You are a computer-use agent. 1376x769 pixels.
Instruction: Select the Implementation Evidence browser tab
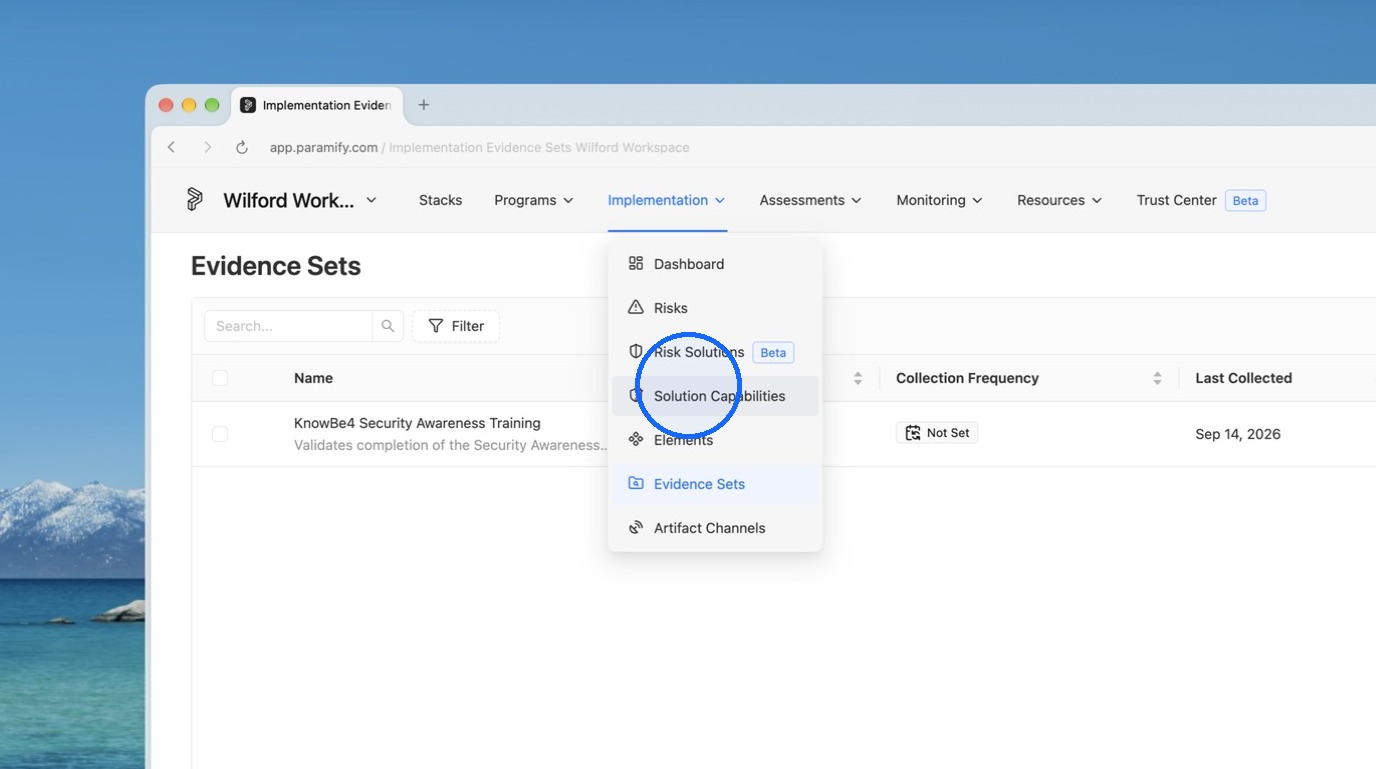coord(318,105)
